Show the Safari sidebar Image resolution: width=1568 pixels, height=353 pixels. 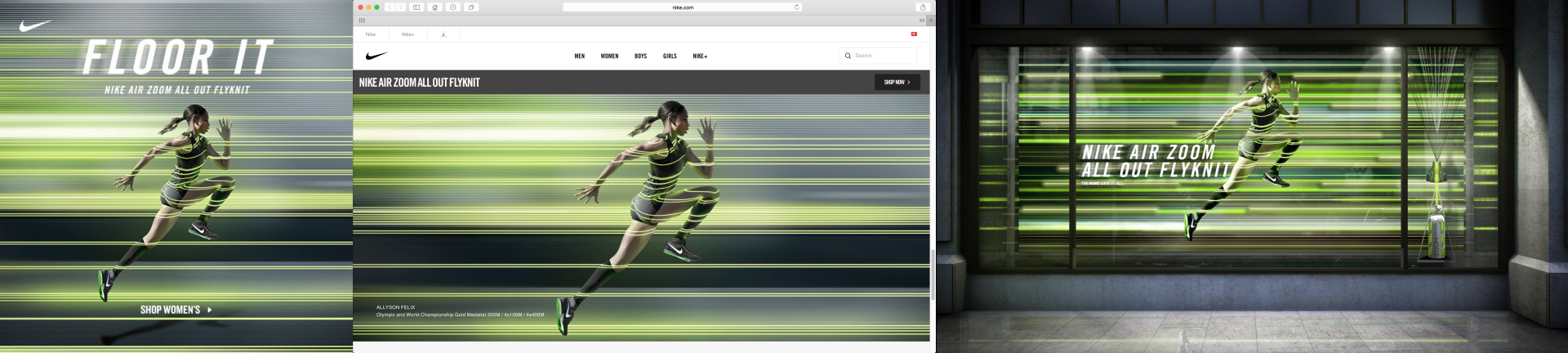coord(416,7)
